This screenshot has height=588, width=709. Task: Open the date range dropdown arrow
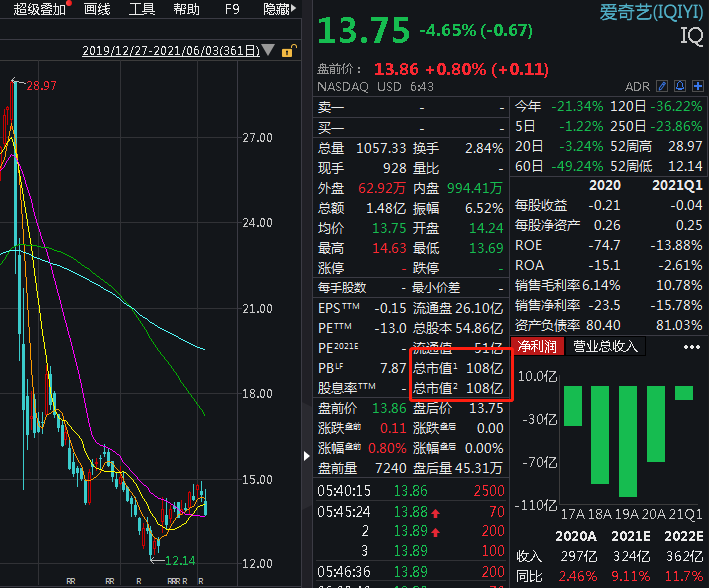point(268,50)
